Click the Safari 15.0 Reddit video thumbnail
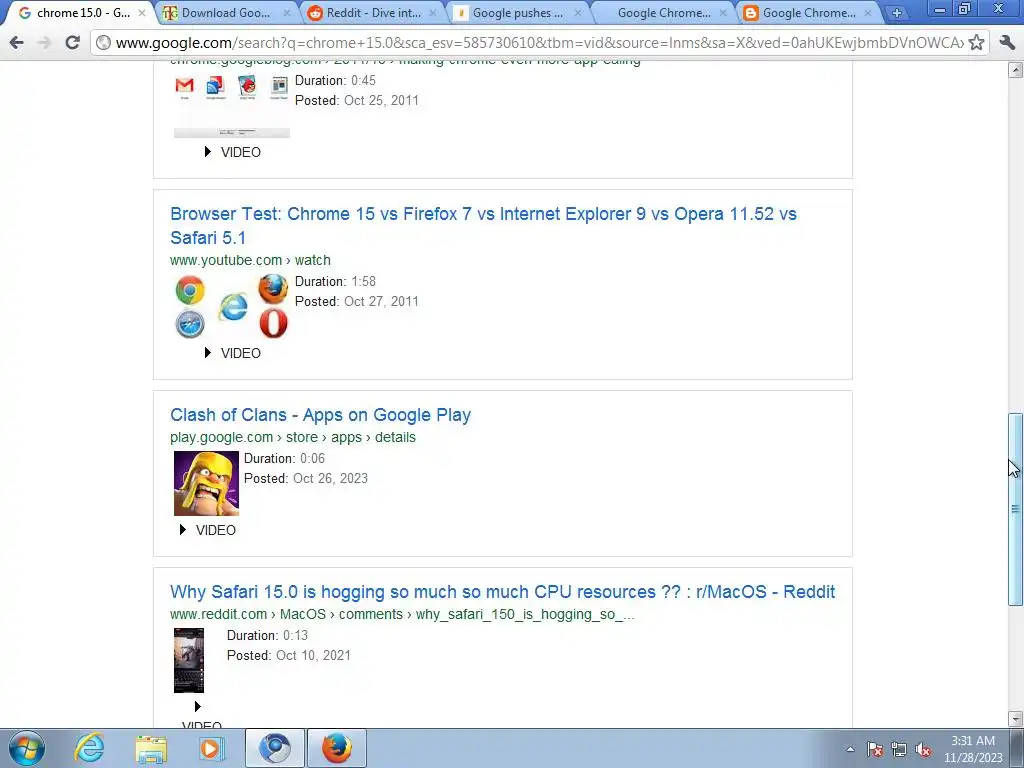Image resolution: width=1024 pixels, height=768 pixels. [x=189, y=660]
